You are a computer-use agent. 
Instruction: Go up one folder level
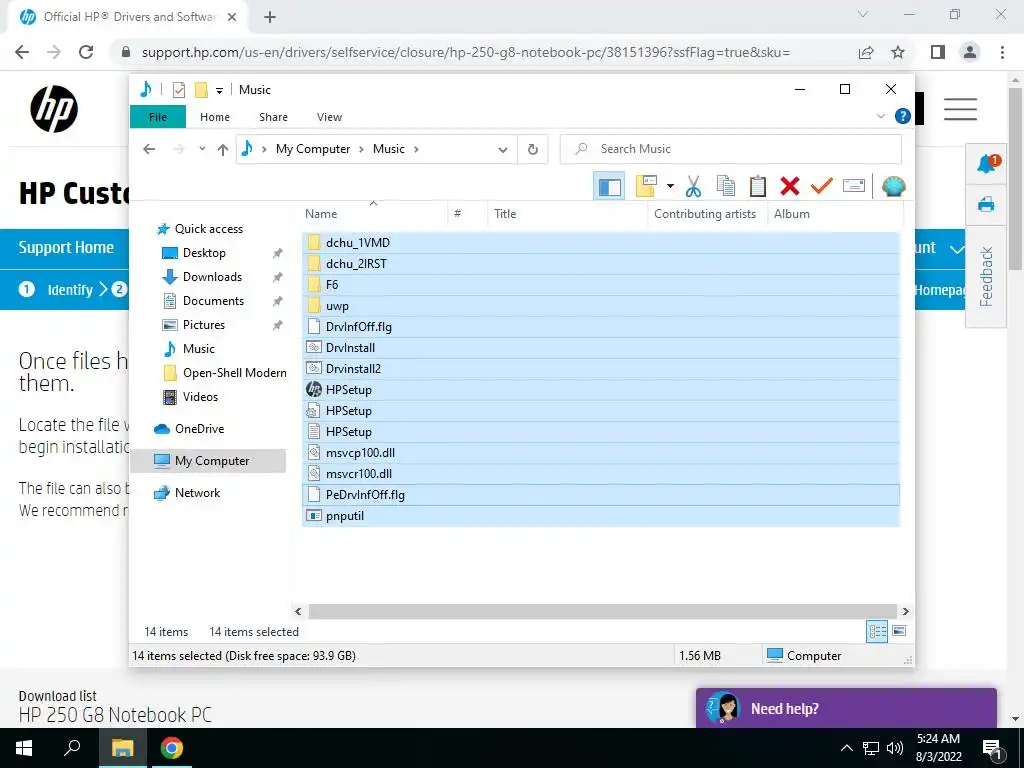223,150
